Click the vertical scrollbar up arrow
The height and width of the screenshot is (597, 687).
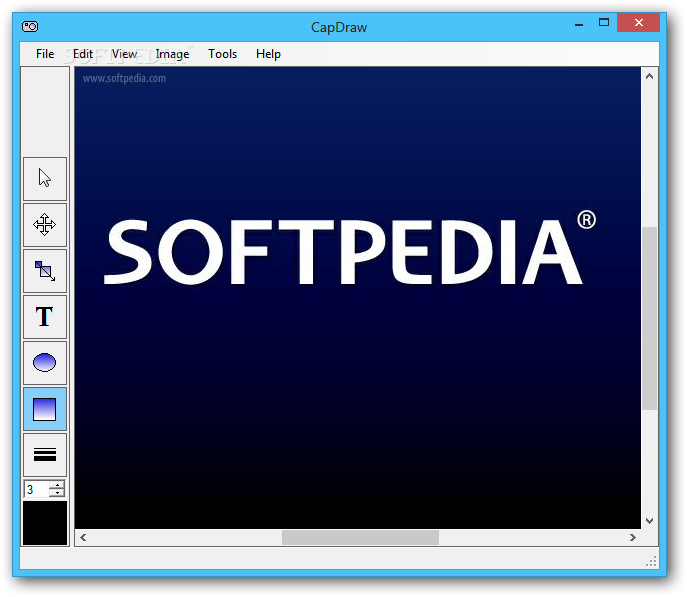tap(649, 76)
